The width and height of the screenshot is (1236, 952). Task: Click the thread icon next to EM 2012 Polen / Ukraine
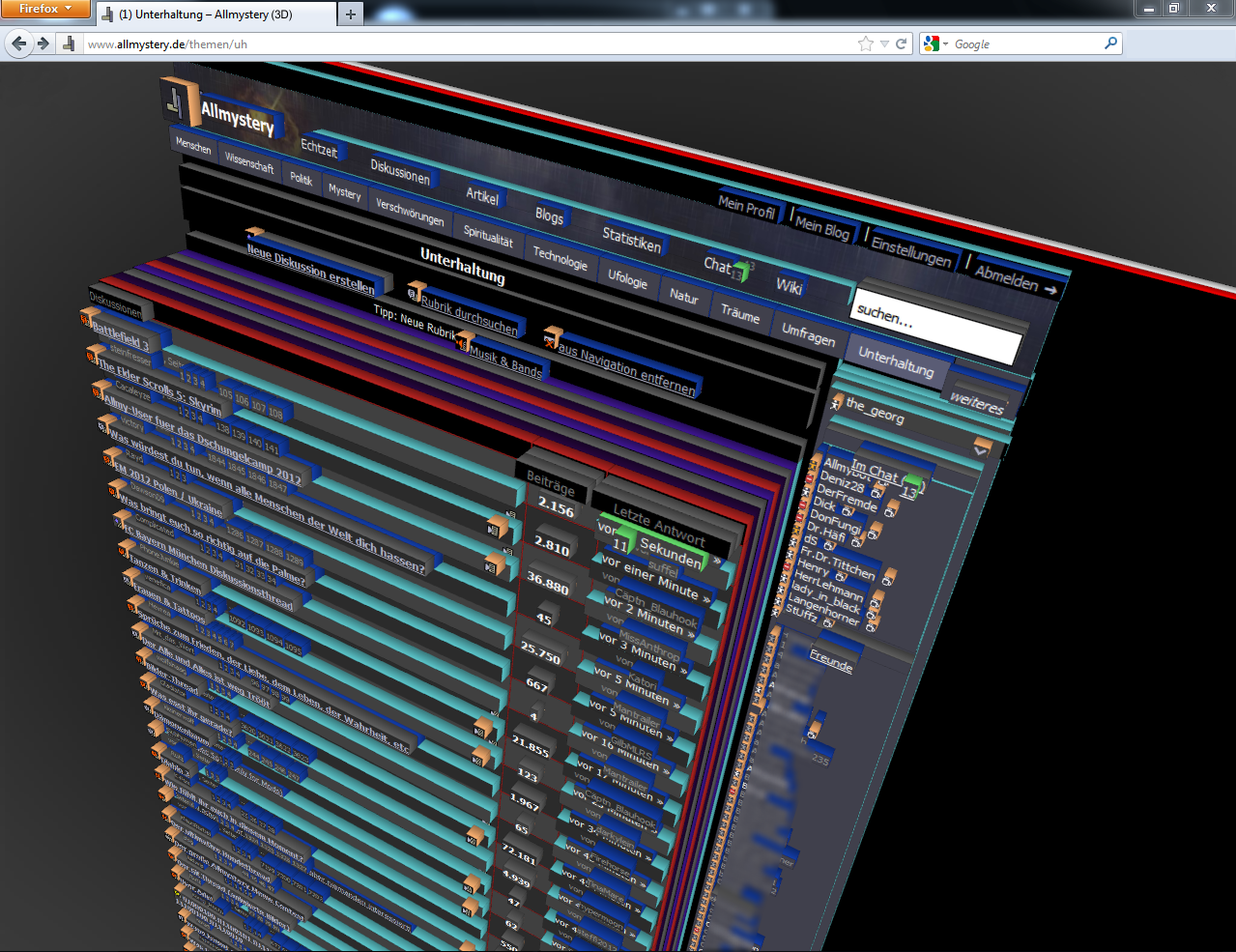pos(113,458)
